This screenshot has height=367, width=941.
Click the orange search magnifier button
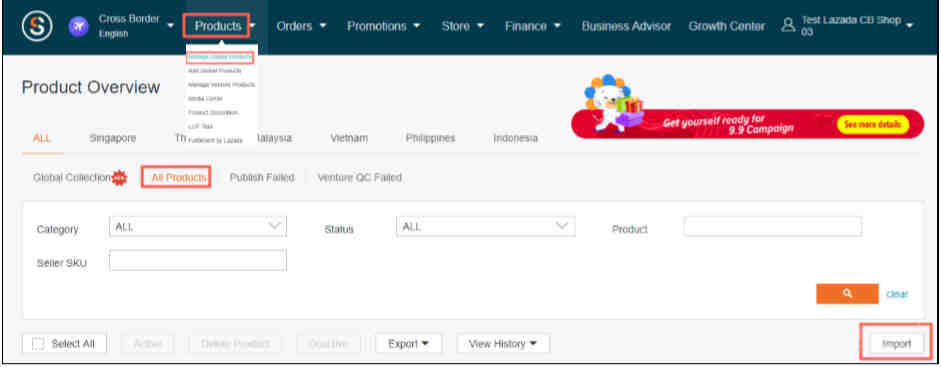click(847, 294)
